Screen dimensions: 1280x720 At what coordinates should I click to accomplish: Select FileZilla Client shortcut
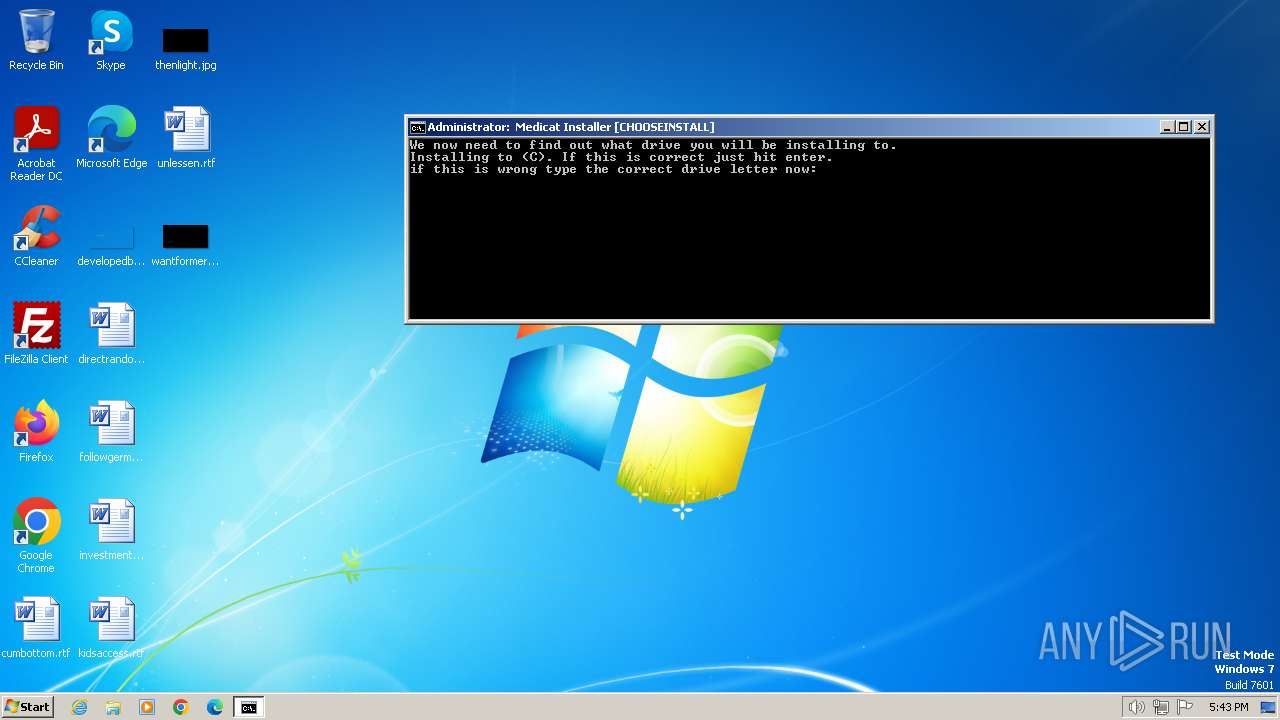click(x=36, y=334)
